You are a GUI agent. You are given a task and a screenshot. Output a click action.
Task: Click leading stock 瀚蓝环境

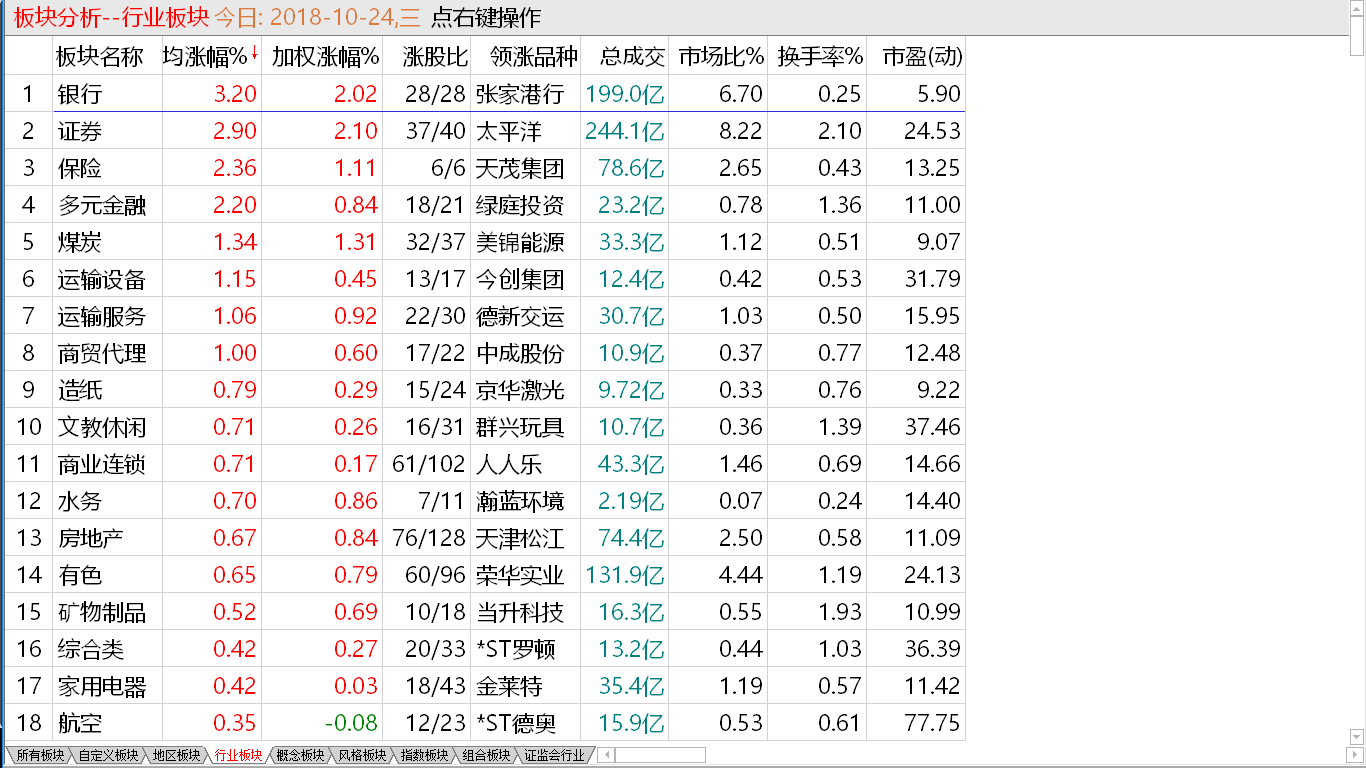[520, 501]
